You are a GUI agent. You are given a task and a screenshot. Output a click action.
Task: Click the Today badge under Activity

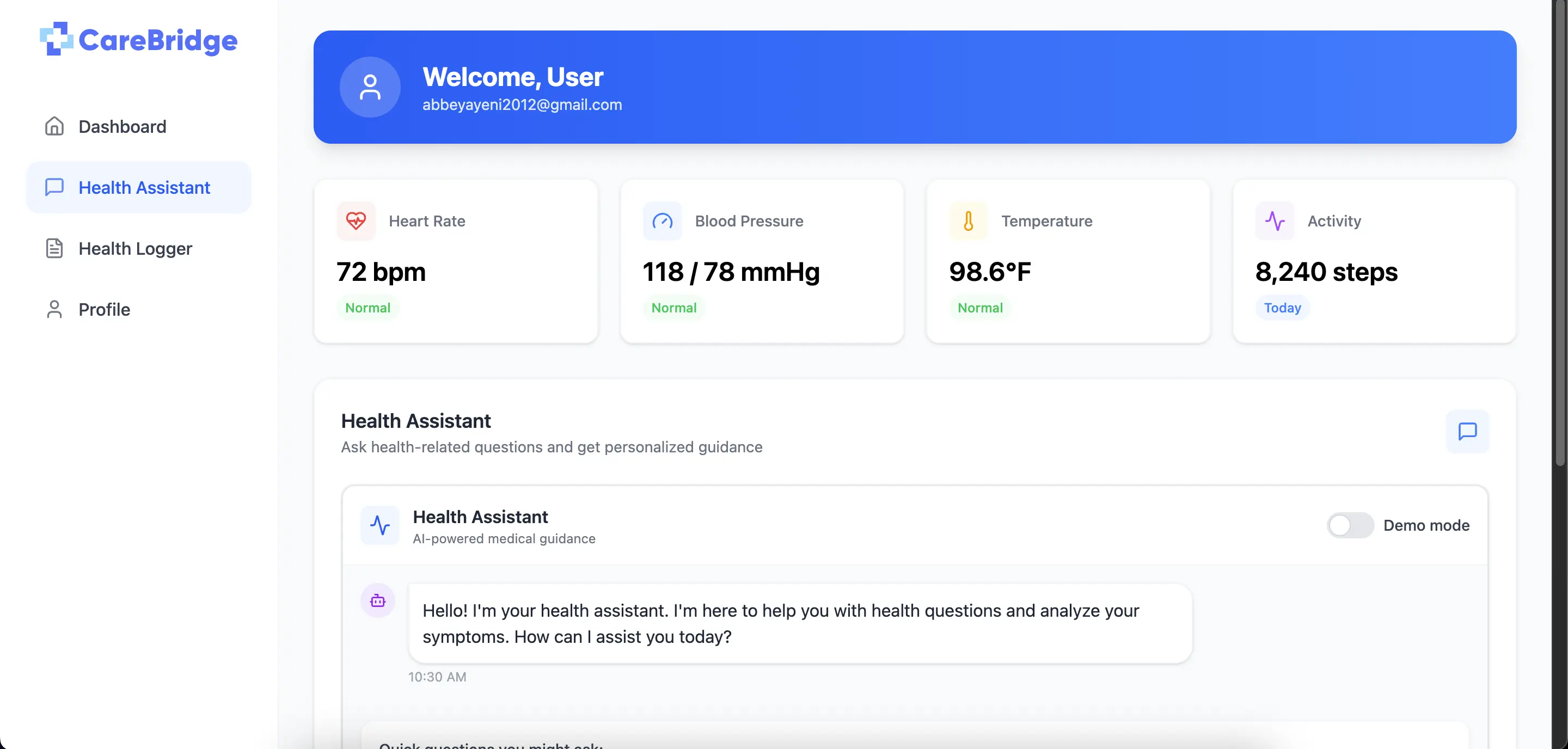[1282, 308]
